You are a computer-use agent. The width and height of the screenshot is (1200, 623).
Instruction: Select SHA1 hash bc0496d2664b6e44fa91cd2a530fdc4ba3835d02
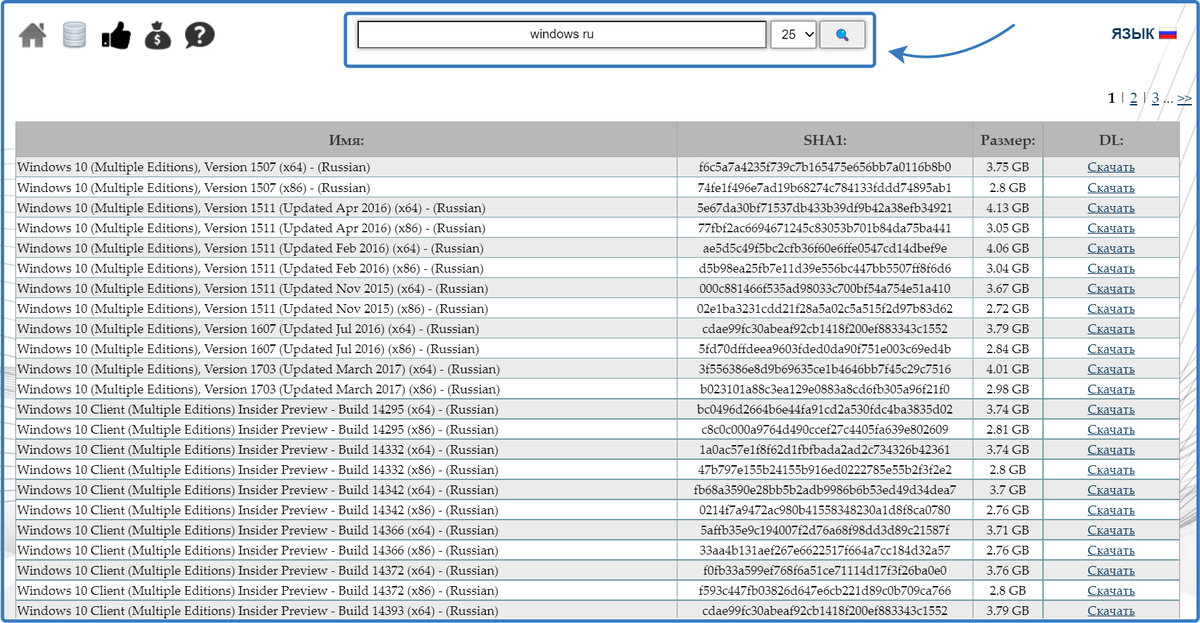click(825, 409)
